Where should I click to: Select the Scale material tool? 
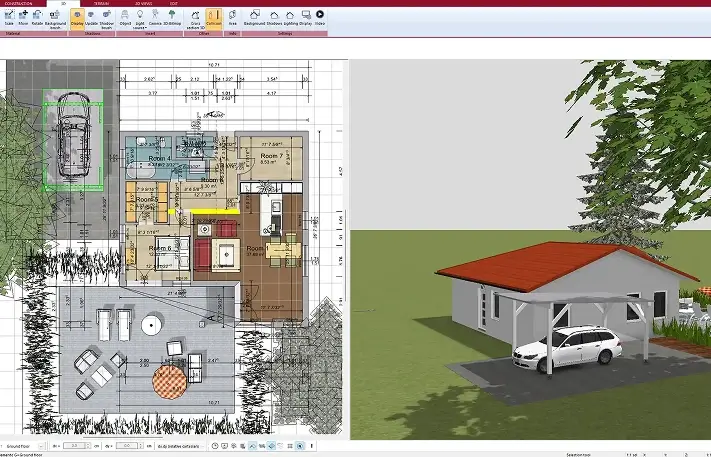9,18
